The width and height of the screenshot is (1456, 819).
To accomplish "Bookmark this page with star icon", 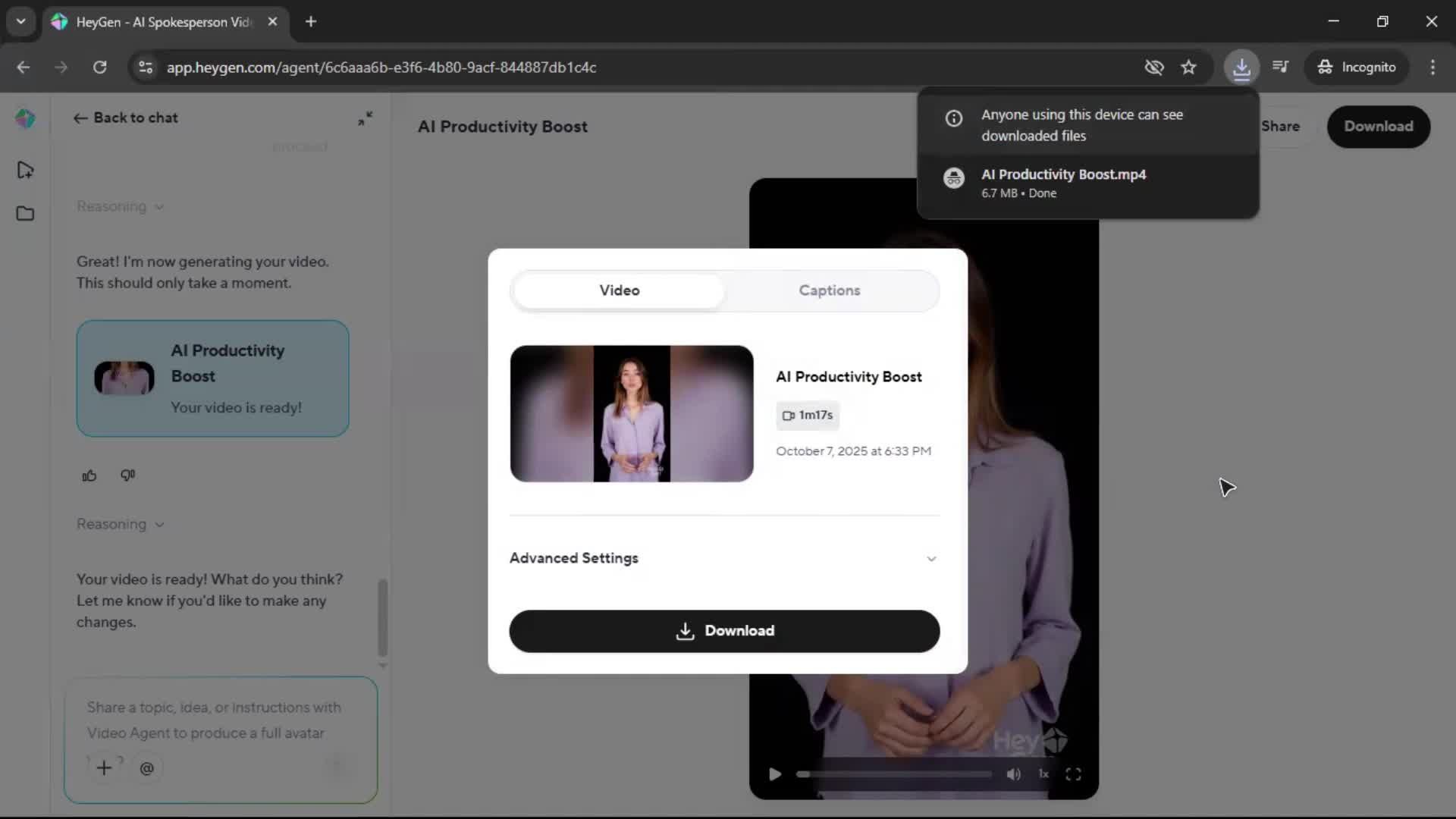I will point(1188,67).
